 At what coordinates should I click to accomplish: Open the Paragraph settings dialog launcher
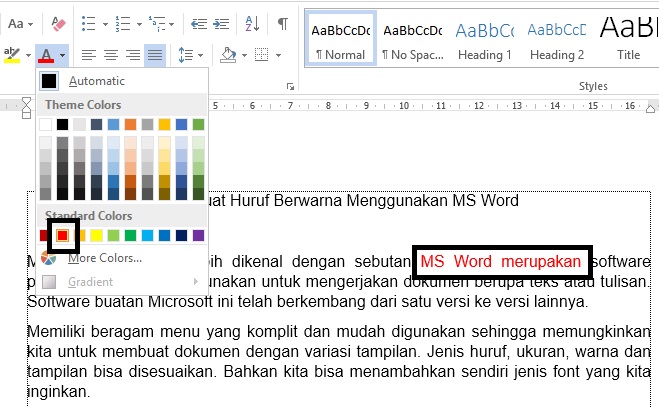[290, 86]
